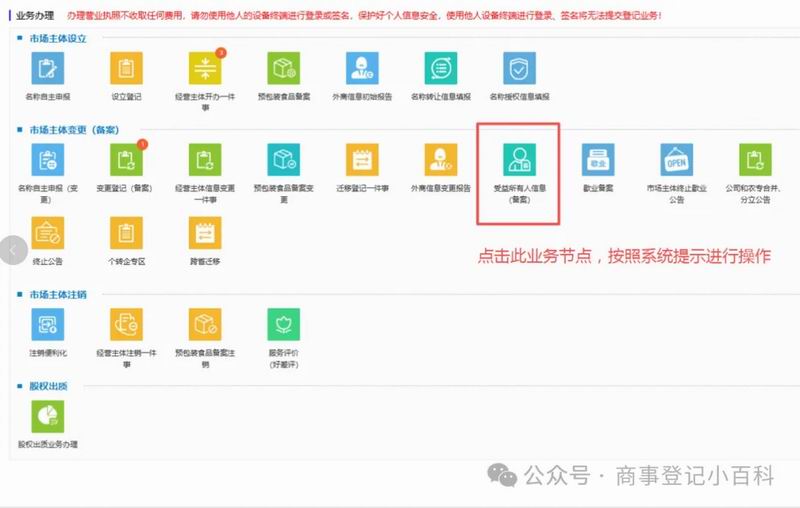Viewport: 800px width, 508px height.
Task: Click the 名称自主申报 icon under 市场主体设立
Action: pos(47,68)
